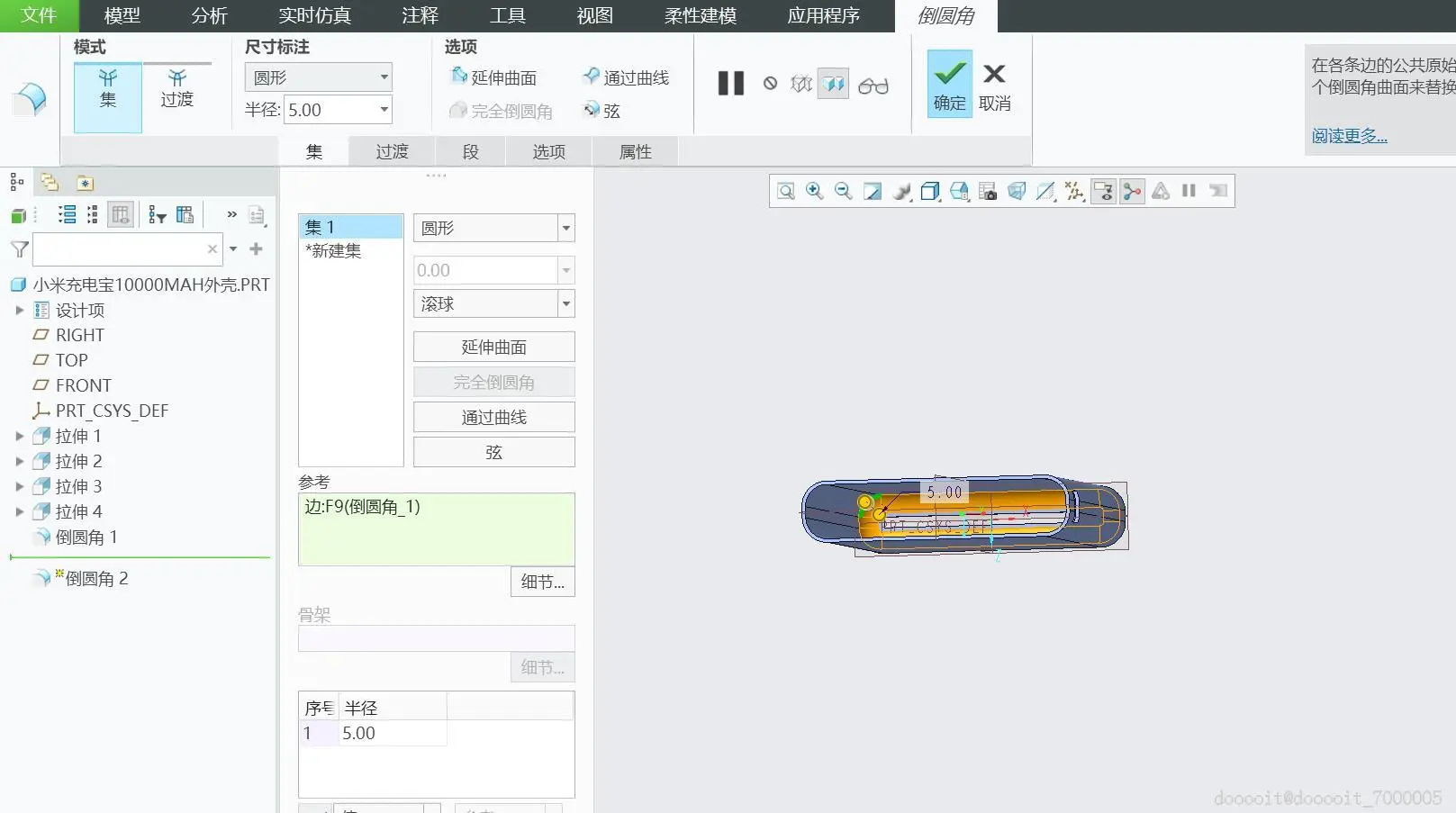
Task: Open the 滚球 dropdown in set panel
Action: pyautogui.click(x=565, y=304)
